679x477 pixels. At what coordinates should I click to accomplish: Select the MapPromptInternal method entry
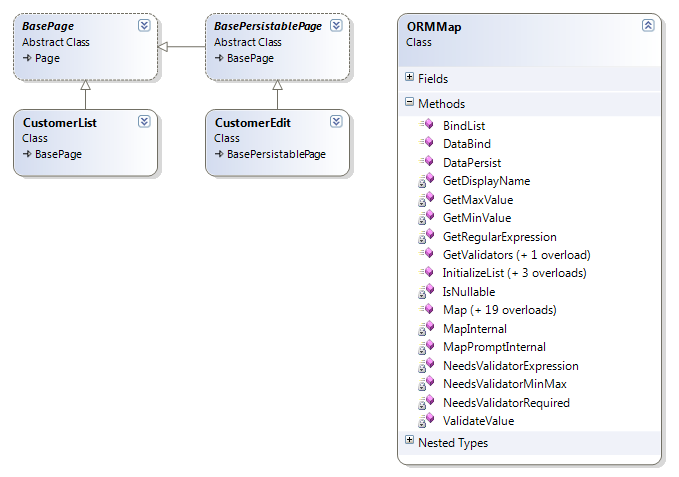pyautogui.click(x=494, y=347)
